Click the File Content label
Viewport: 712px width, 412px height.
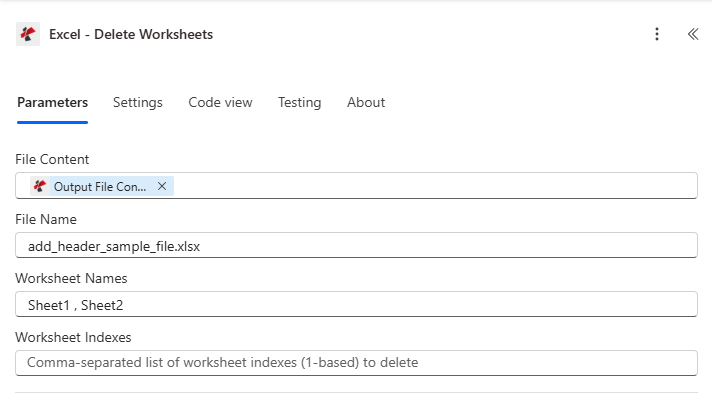point(52,159)
